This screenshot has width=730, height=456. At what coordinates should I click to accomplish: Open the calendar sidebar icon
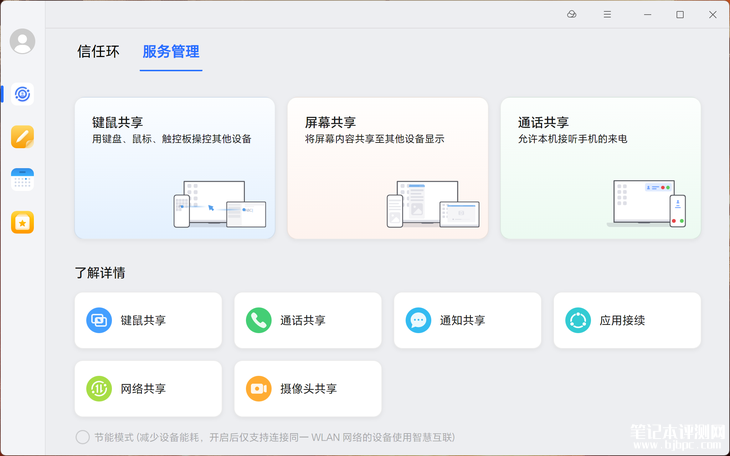[x=22, y=180]
